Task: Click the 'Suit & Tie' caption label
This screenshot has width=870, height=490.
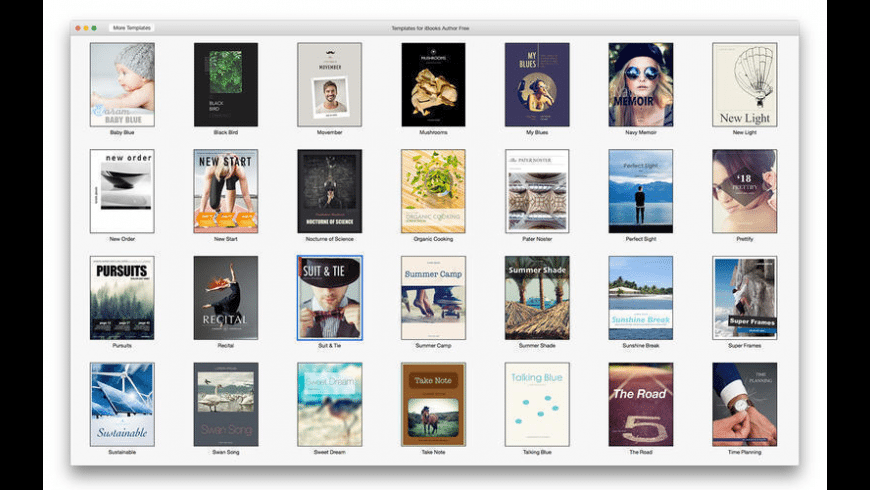Action: click(x=330, y=346)
